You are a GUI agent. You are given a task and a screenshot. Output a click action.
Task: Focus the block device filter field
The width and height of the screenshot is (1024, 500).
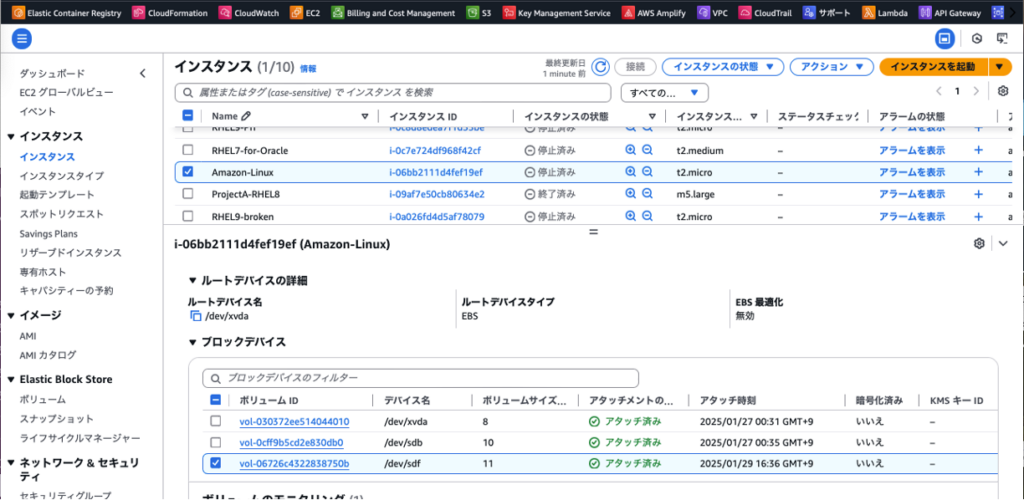pyautogui.click(x=421, y=378)
